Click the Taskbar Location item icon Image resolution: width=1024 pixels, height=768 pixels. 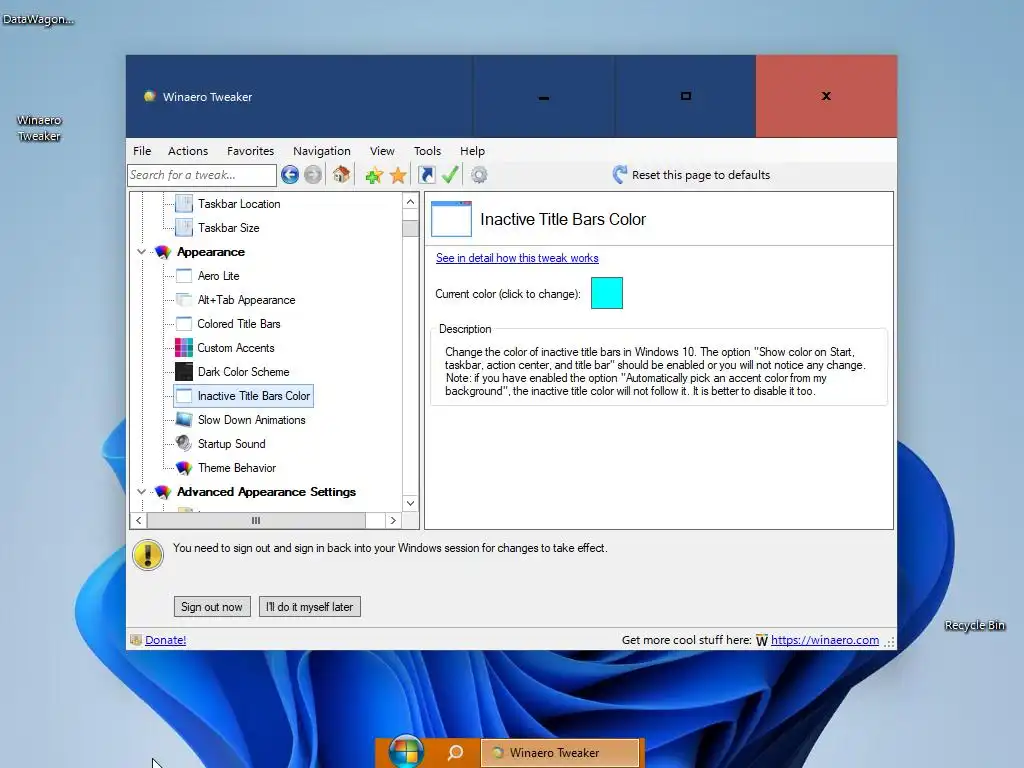(184, 204)
